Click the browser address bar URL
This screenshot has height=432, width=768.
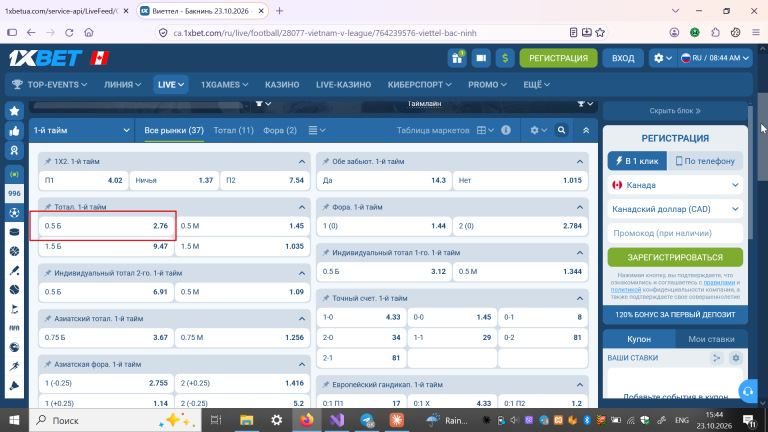[325, 33]
